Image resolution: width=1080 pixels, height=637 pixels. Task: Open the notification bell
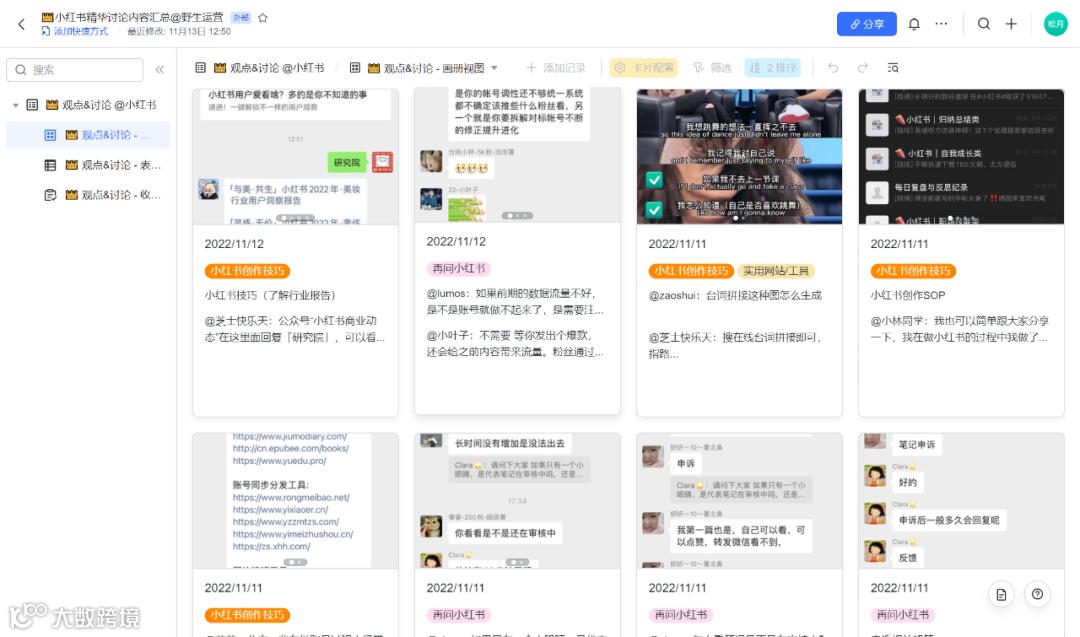click(914, 24)
